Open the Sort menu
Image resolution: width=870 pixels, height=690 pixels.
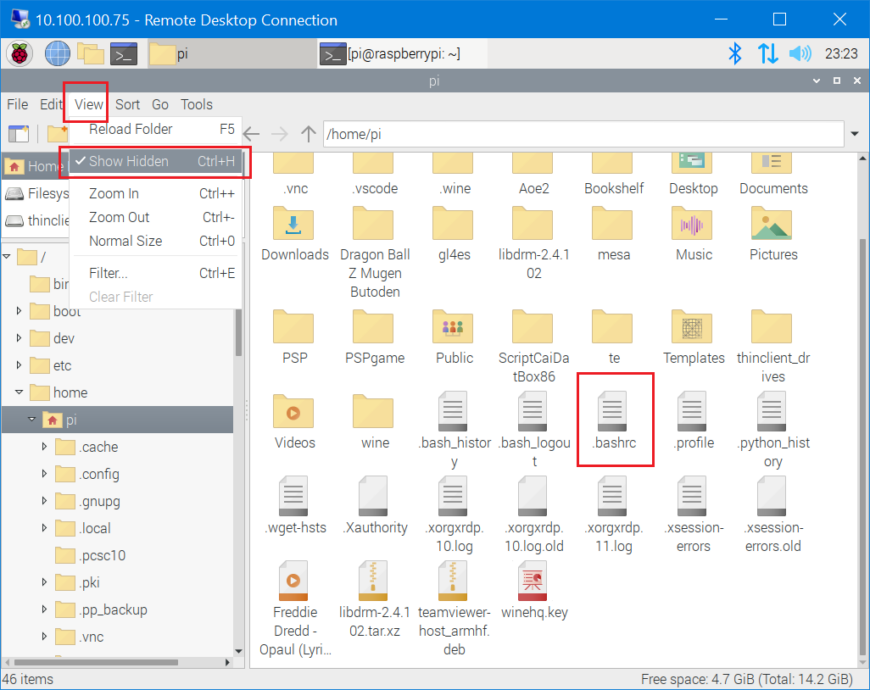click(127, 104)
